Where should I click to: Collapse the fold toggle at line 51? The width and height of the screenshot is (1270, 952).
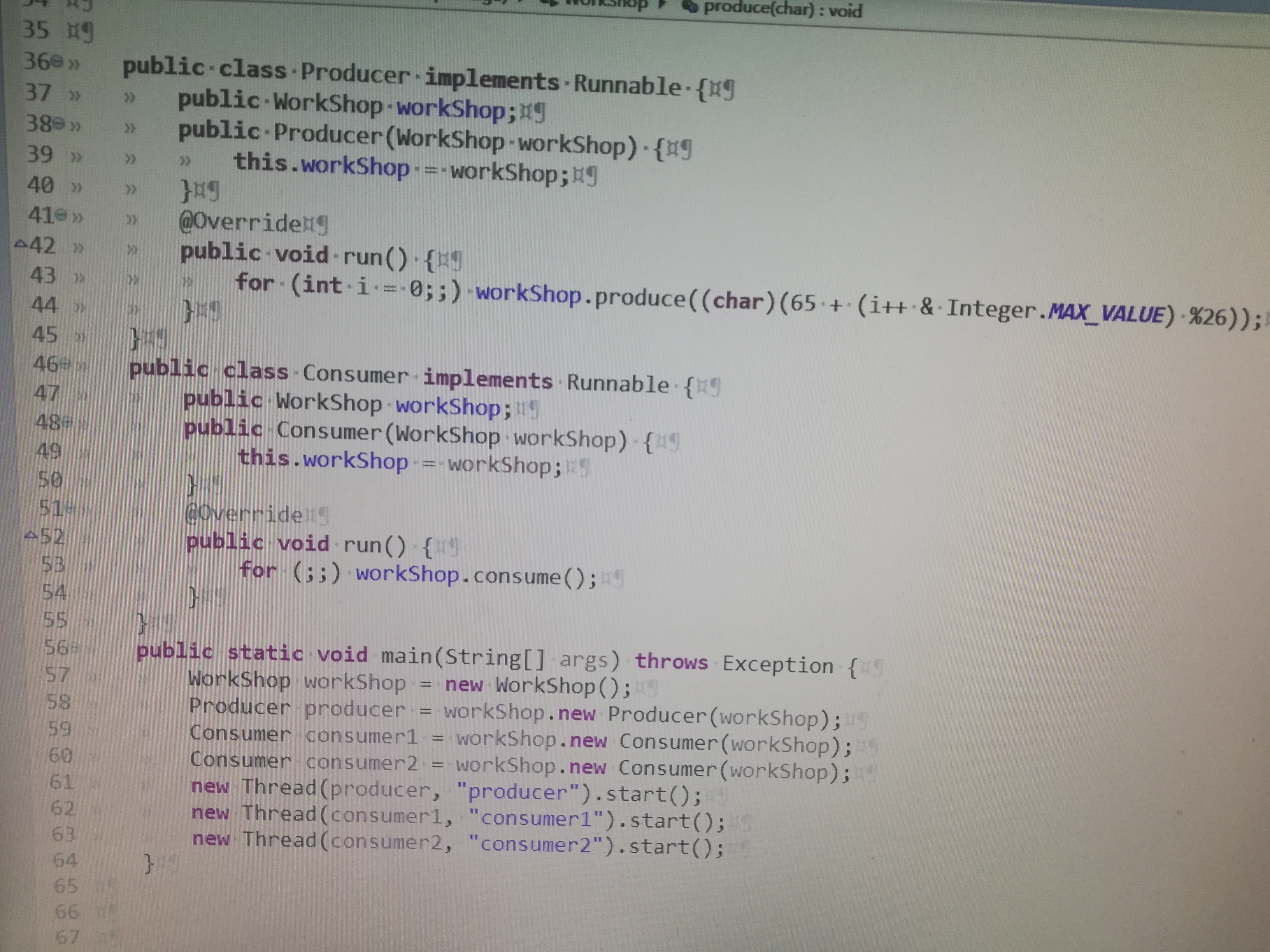70,508
